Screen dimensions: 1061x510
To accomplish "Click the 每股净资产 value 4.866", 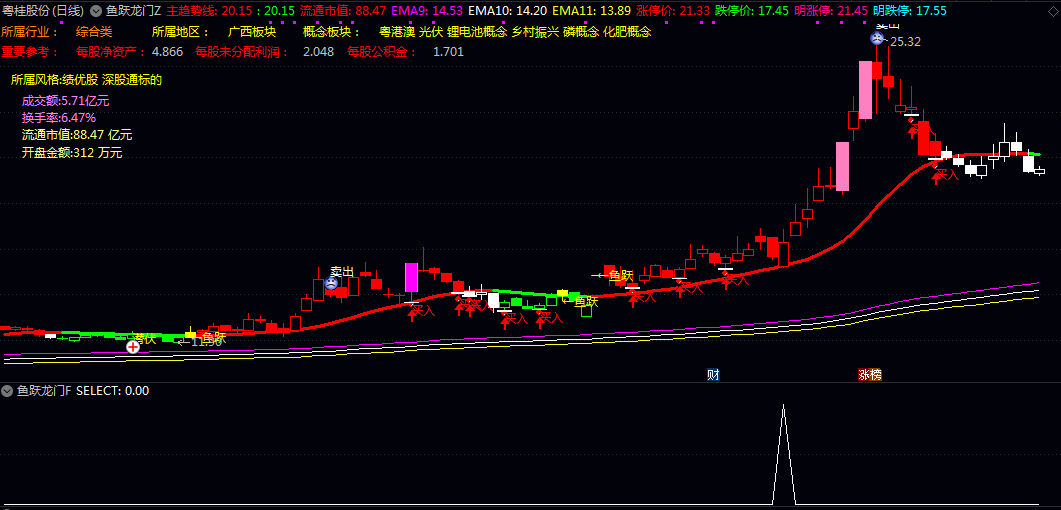I will [167, 51].
